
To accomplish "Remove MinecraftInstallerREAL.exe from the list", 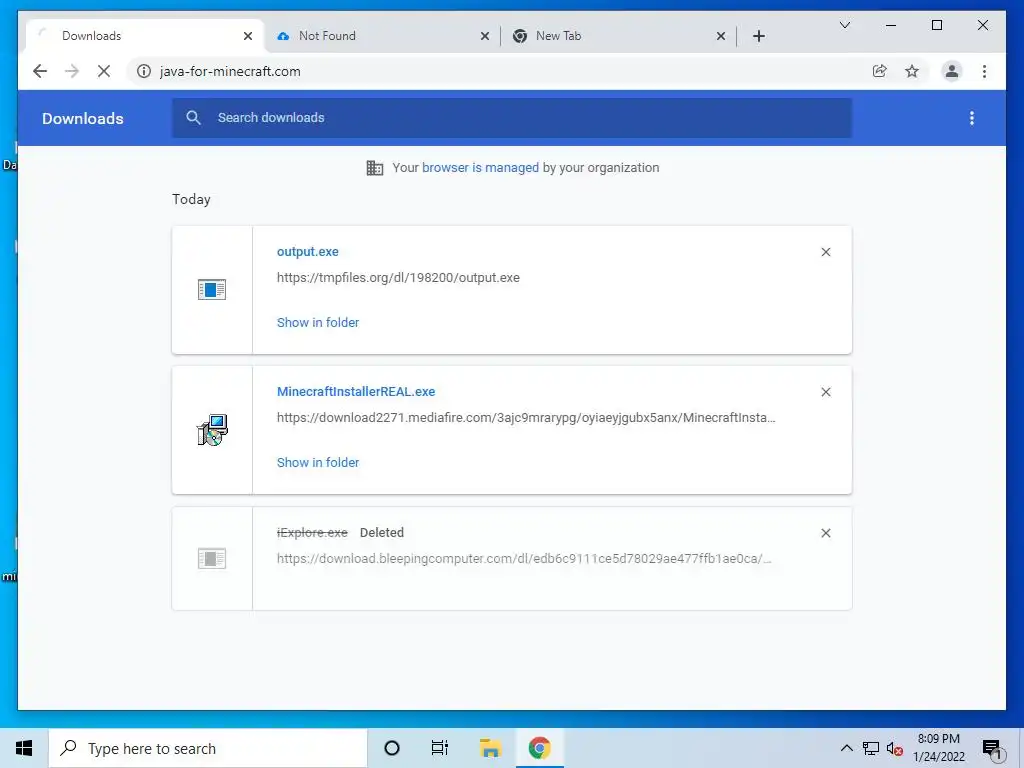I will (825, 392).
